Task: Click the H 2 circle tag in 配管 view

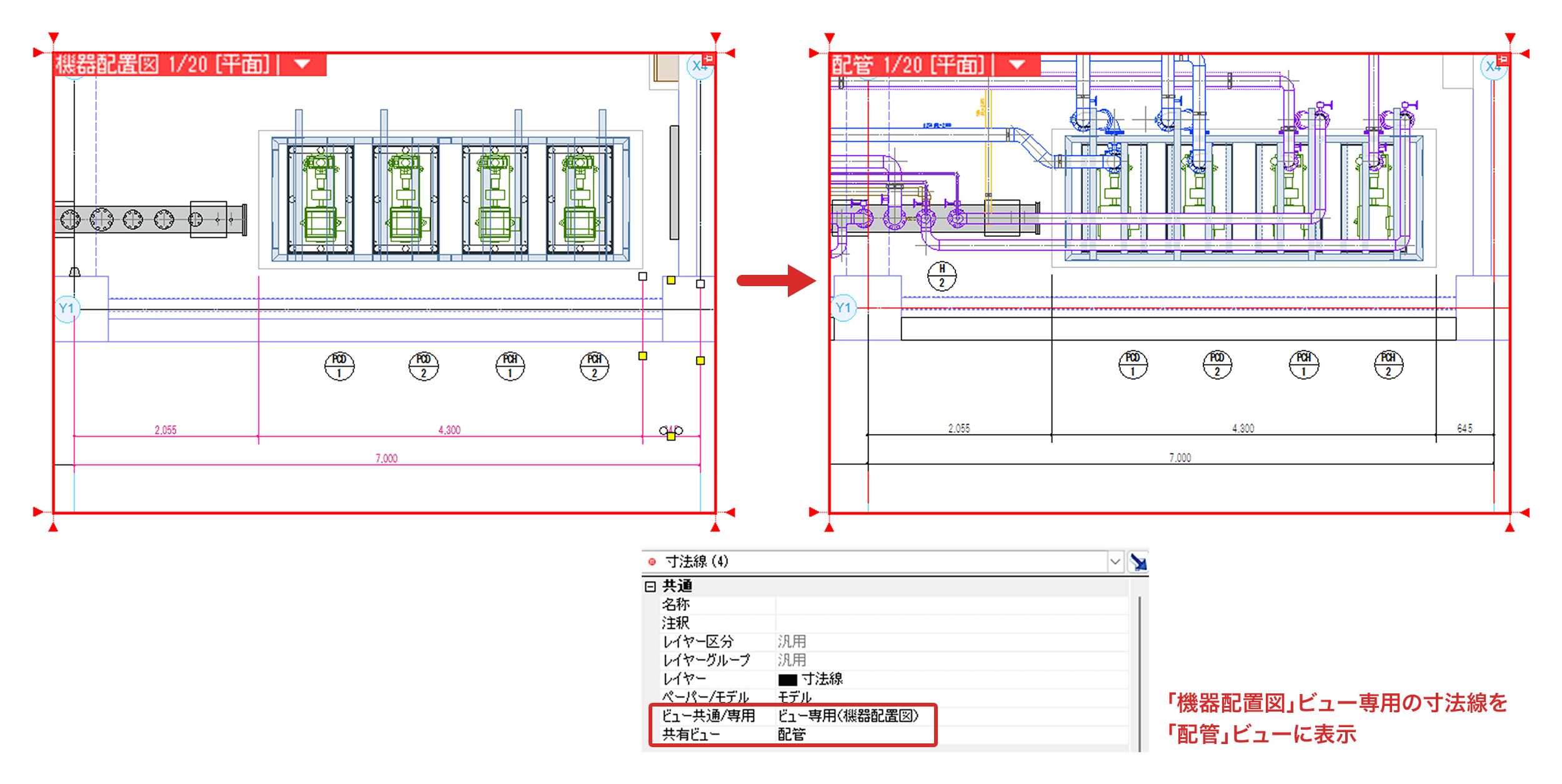Action: (942, 275)
